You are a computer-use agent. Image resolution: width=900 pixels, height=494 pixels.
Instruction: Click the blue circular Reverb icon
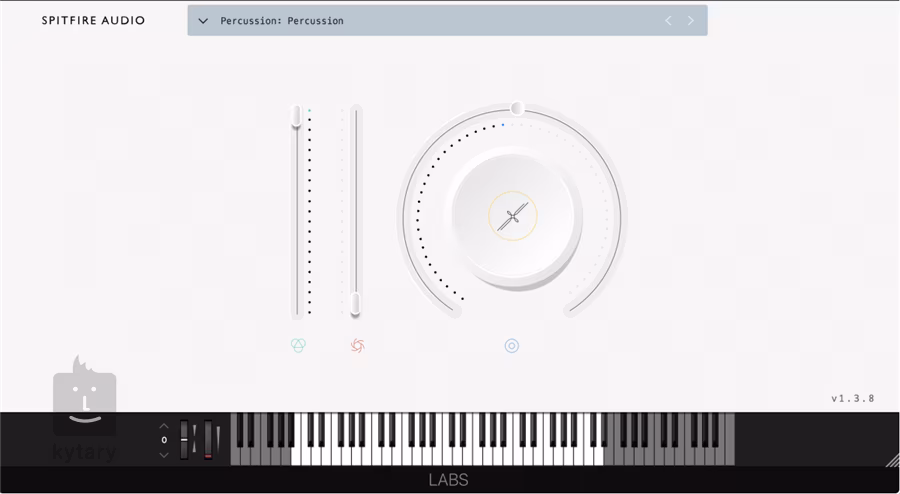[x=511, y=345]
